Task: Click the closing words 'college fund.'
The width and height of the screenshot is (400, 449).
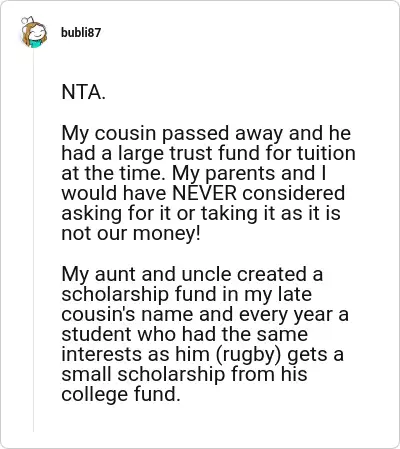Action: coord(121,394)
